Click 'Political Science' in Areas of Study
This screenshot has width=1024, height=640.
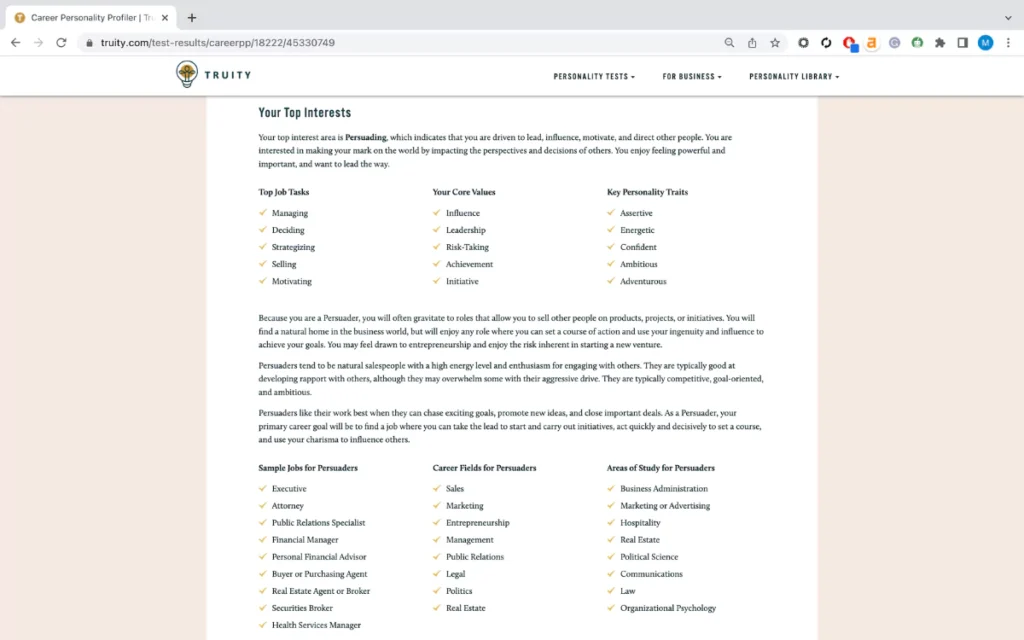pyautogui.click(x=649, y=556)
